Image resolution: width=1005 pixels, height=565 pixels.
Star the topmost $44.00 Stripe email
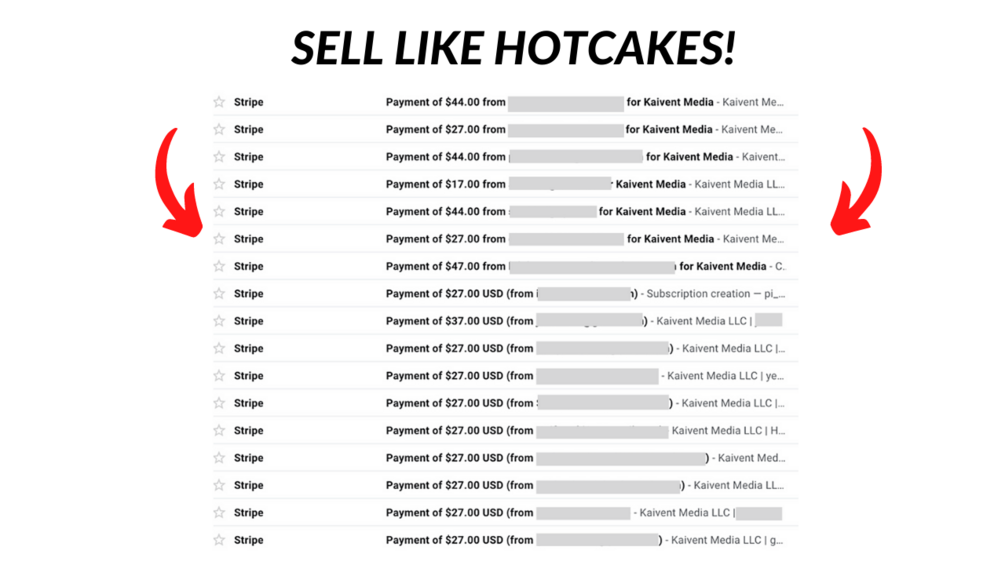click(x=219, y=102)
